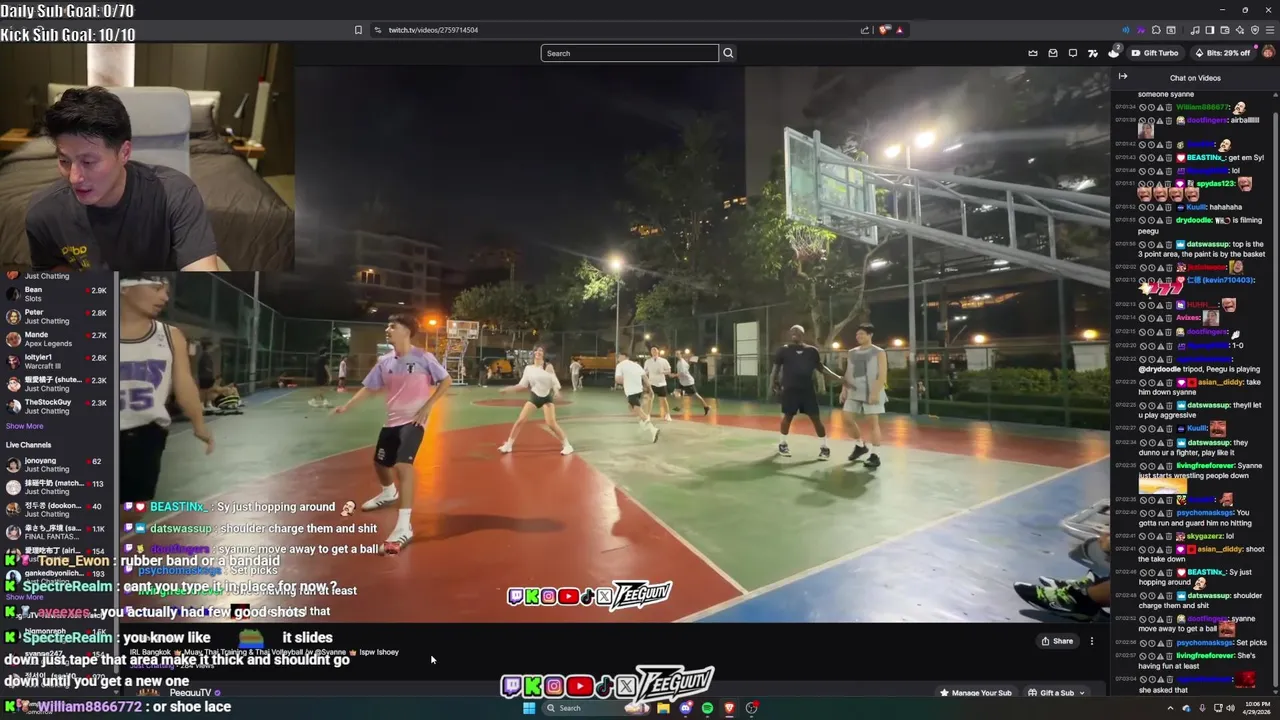Open Spotify from the taskbar
Image resolution: width=1280 pixels, height=720 pixels.
tap(707, 708)
